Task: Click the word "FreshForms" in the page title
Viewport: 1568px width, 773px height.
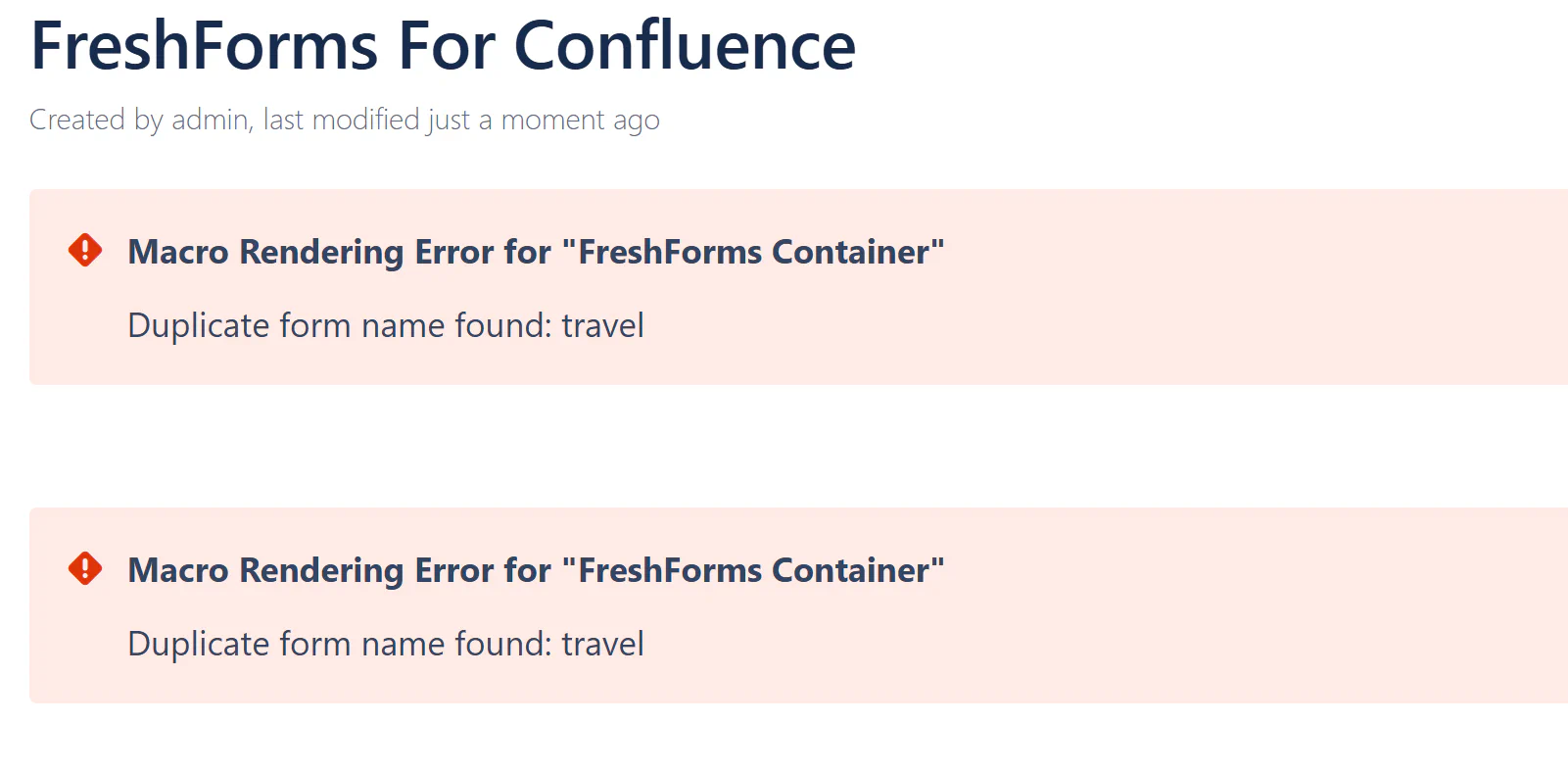Action: (205, 46)
